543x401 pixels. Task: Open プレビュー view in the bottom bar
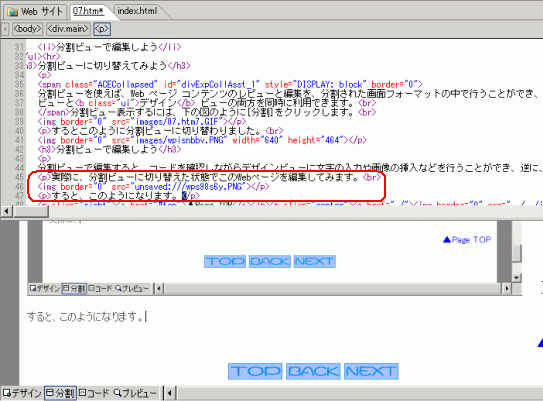[x=136, y=393]
